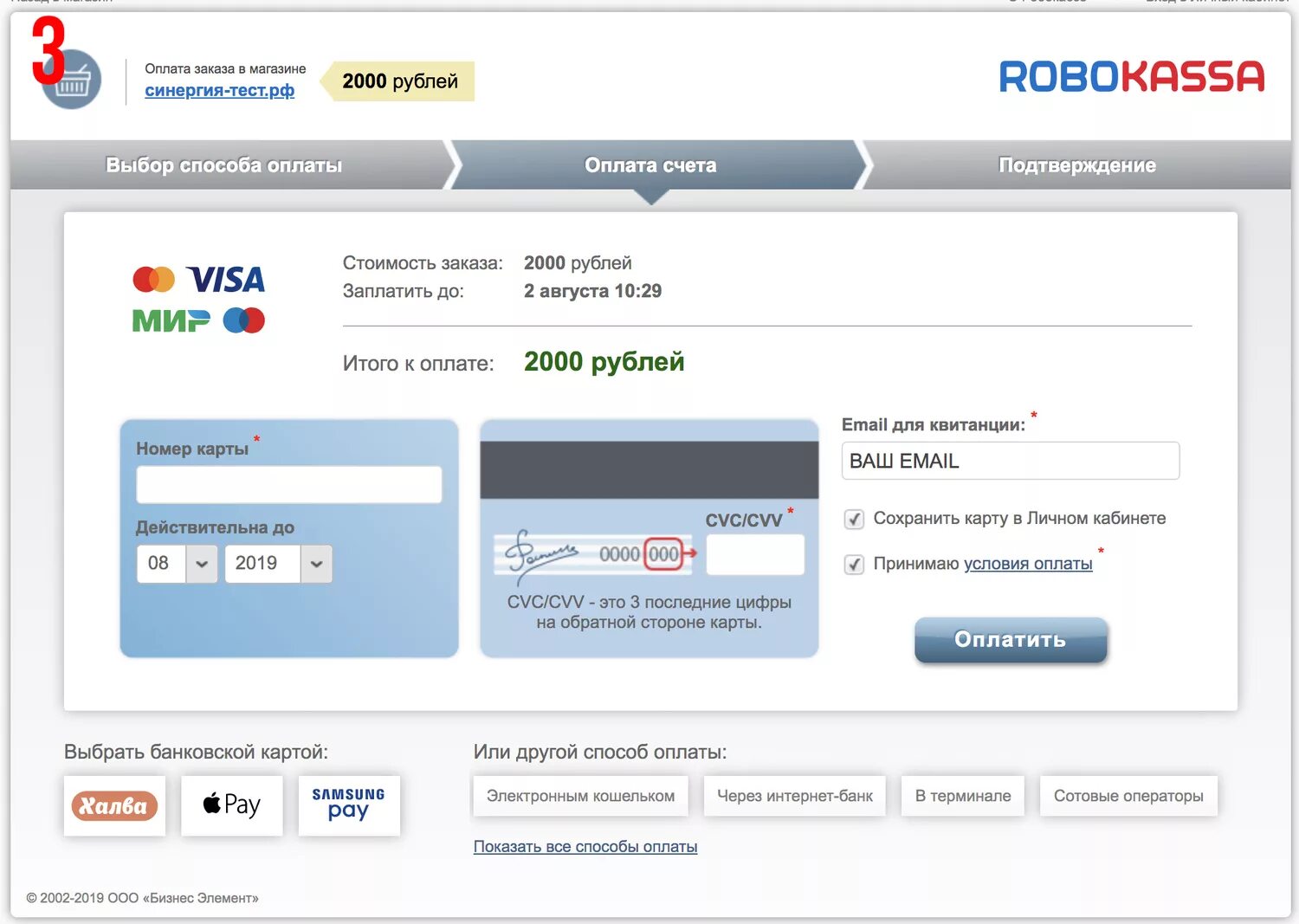The height and width of the screenshot is (924, 1299).
Task: Click the orange Mastercard logo beside VISA
Action: pos(153,280)
